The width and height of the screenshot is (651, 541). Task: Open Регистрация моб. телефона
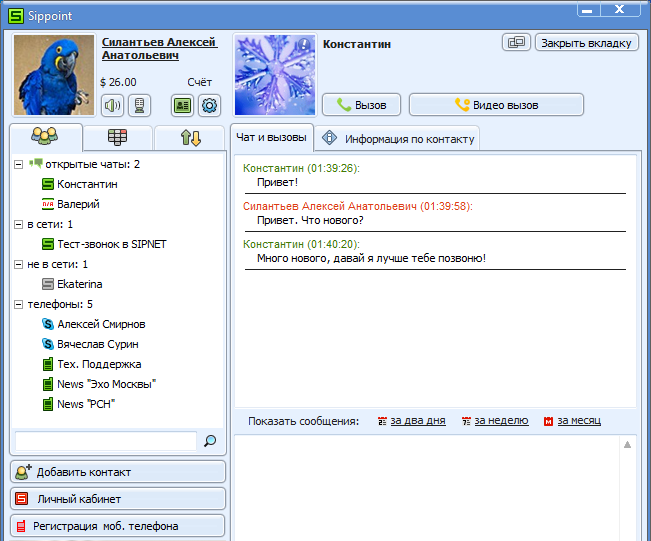pos(118,526)
